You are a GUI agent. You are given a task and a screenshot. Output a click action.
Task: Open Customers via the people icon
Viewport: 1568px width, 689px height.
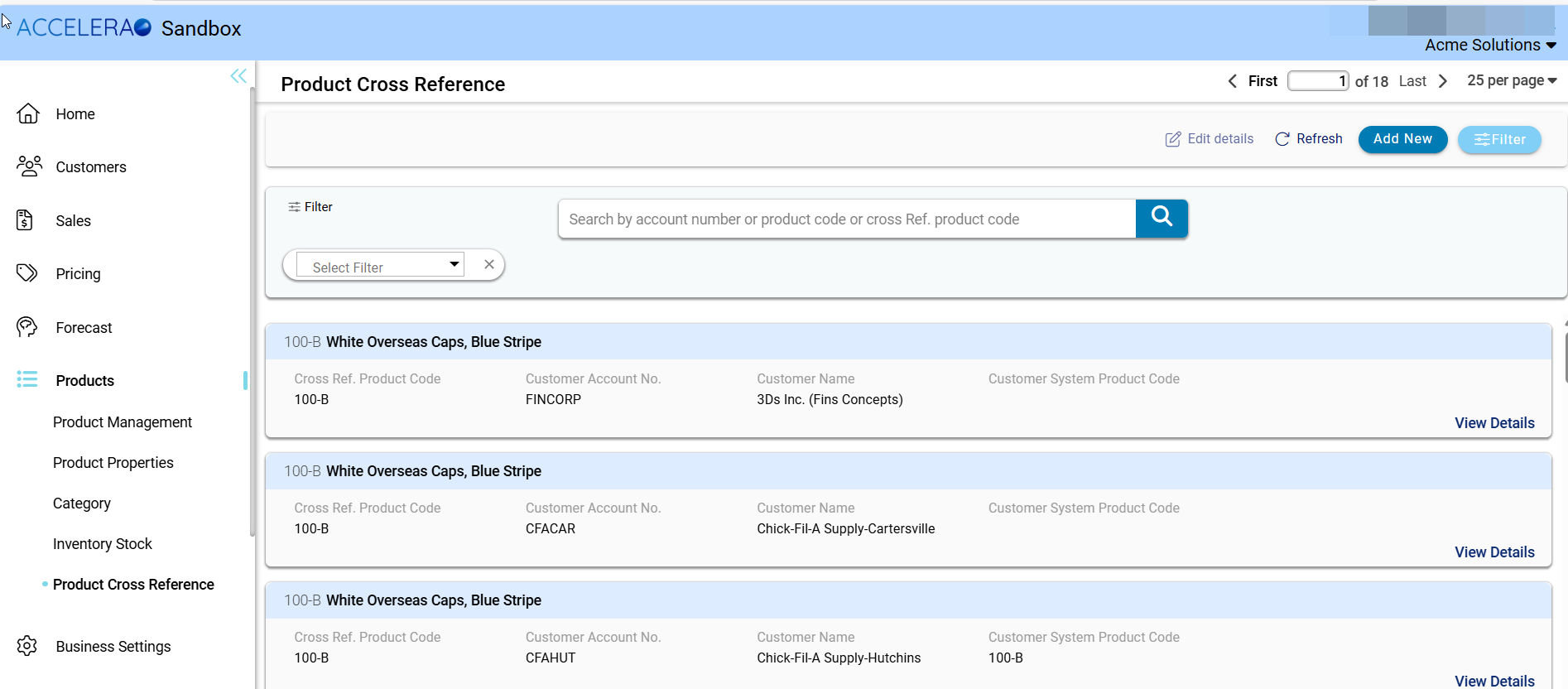click(x=29, y=166)
